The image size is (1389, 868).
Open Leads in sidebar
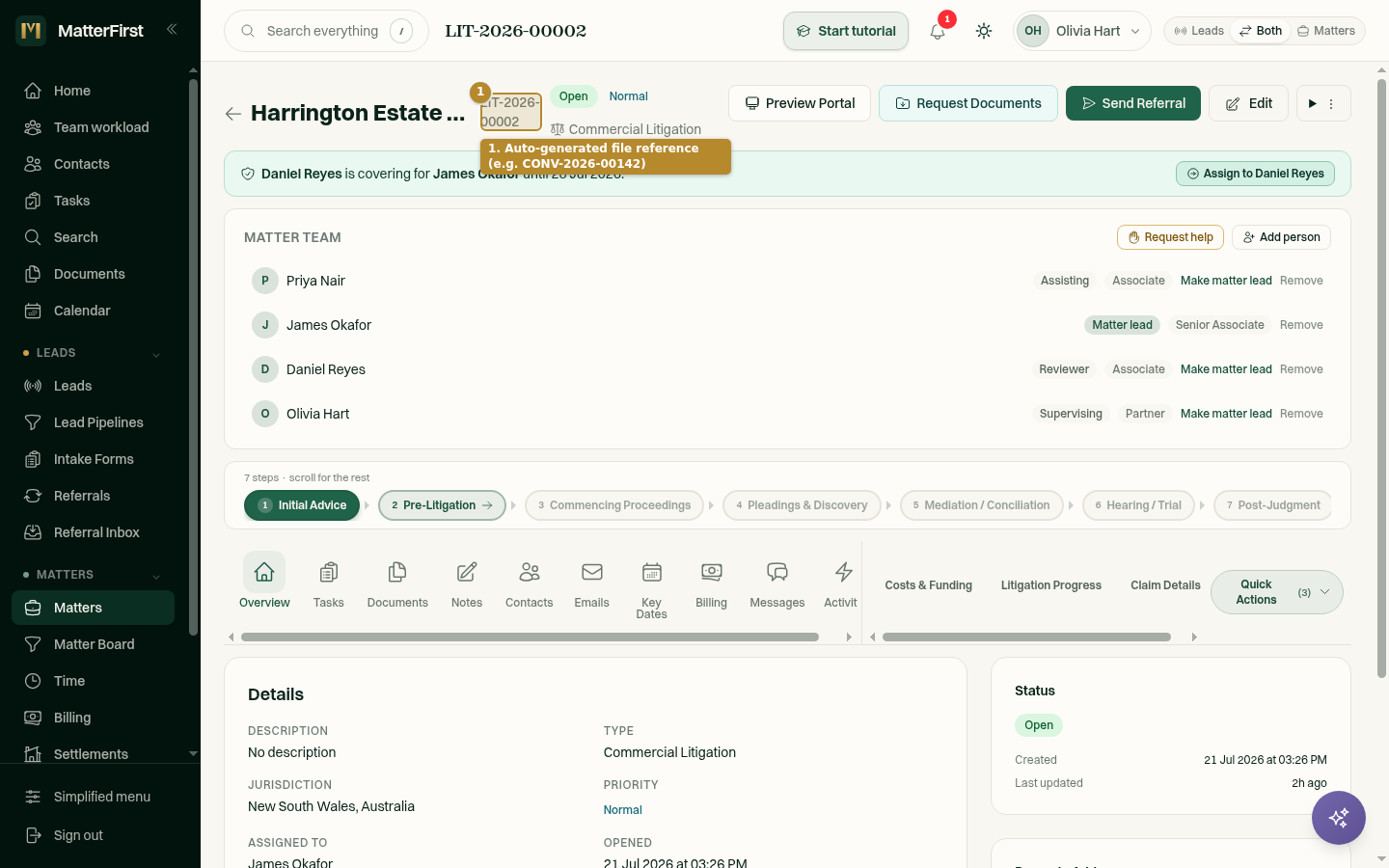(93, 386)
